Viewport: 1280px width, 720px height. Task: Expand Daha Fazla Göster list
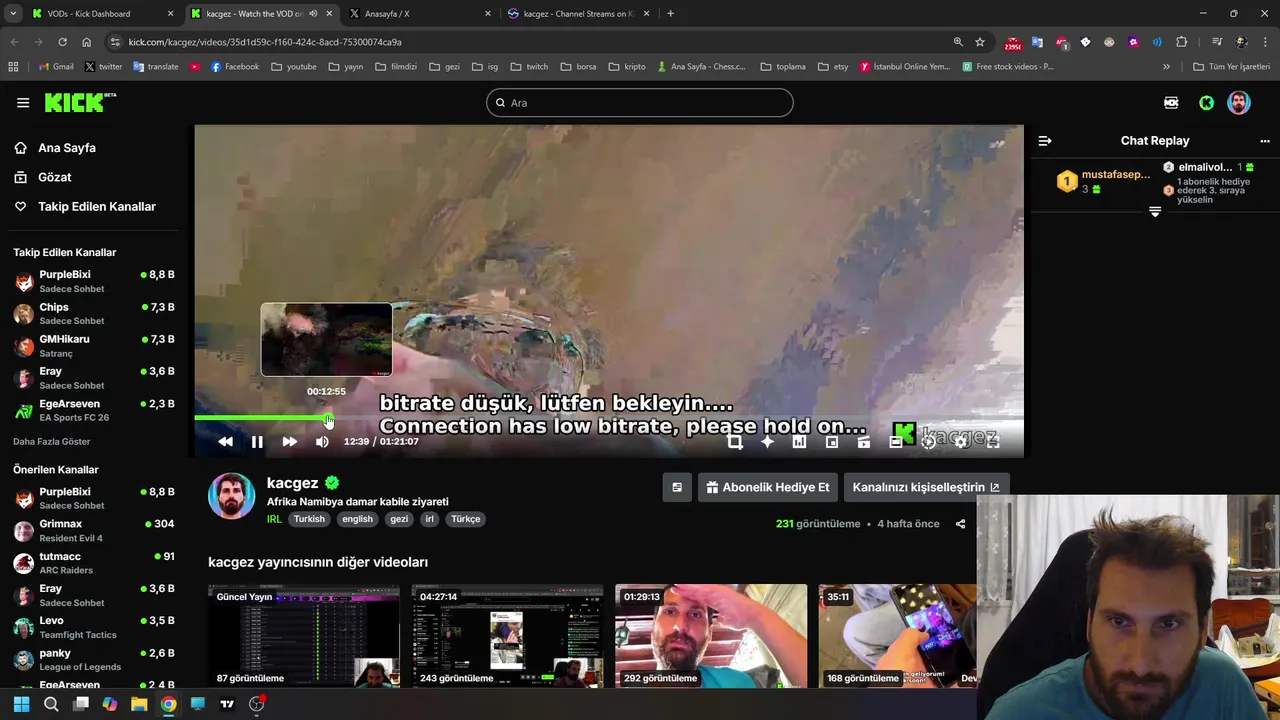point(52,441)
